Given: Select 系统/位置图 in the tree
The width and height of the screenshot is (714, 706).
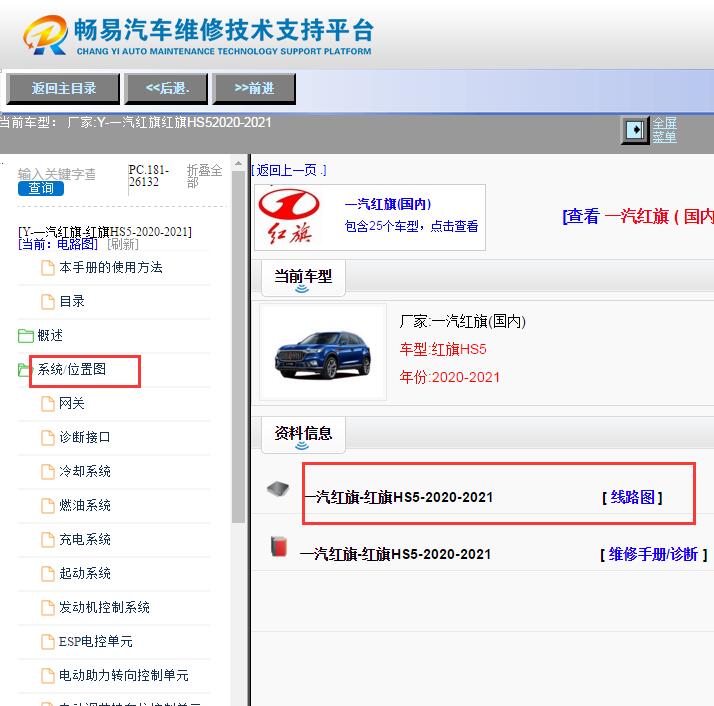Looking at the screenshot, I should 72,369.
